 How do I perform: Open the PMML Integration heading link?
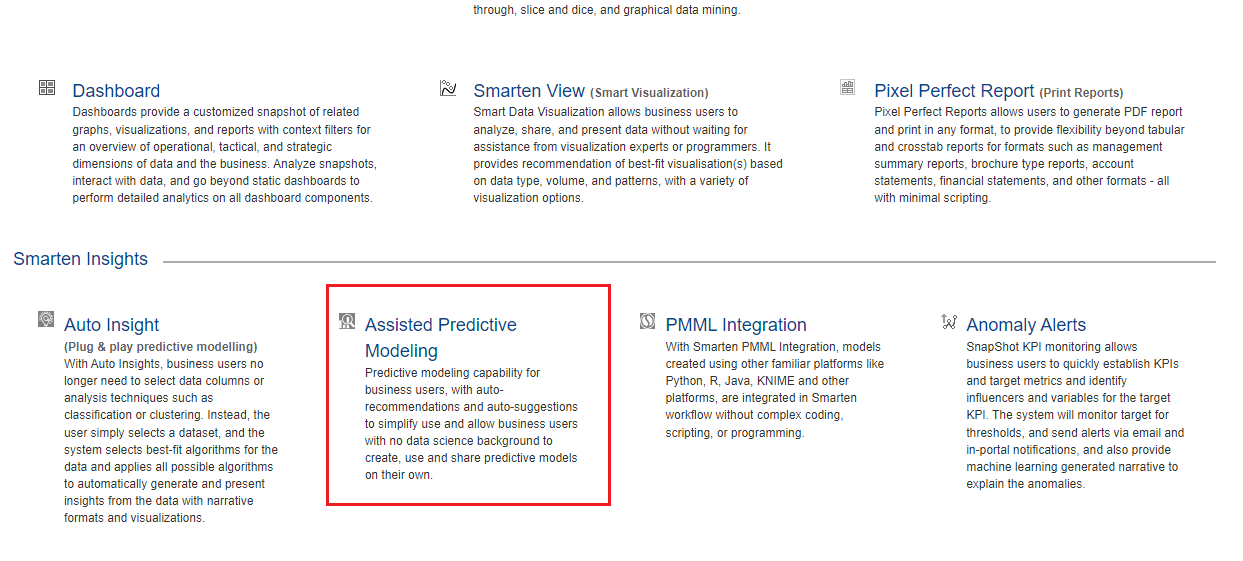click(x=736, y=325)
